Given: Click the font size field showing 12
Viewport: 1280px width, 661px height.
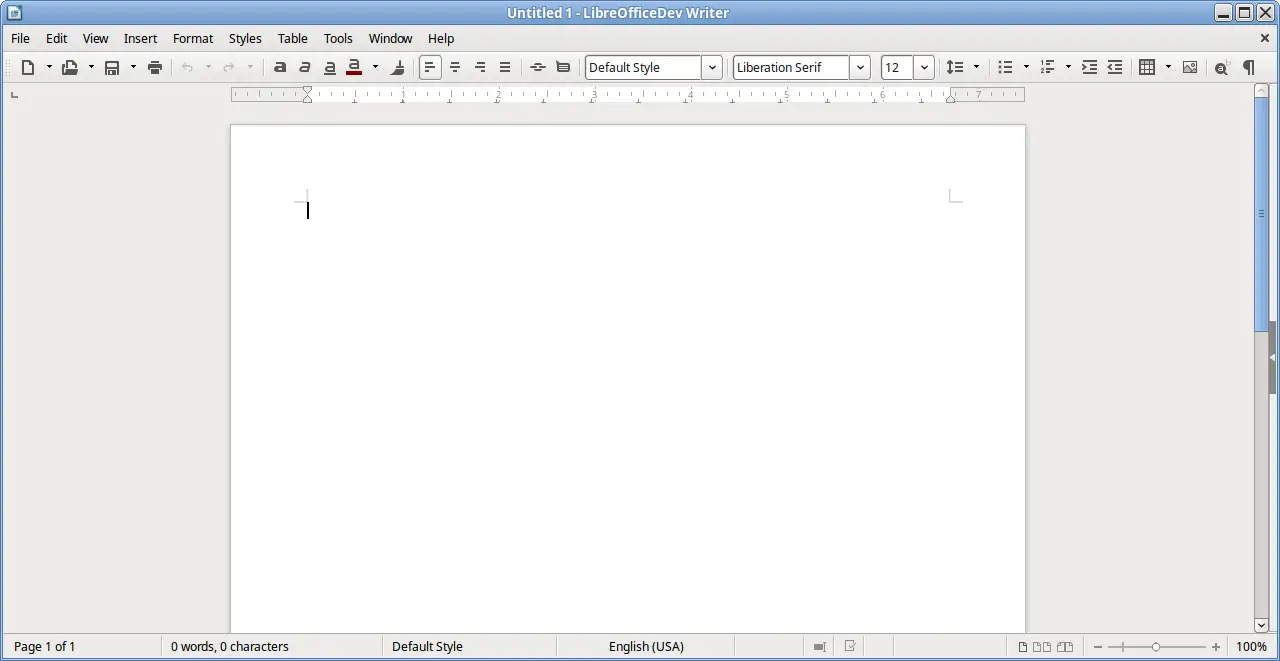Looking at the screenshot, I should coord(897,67).
